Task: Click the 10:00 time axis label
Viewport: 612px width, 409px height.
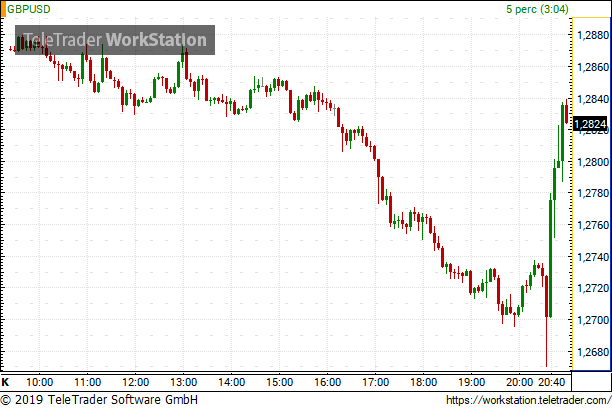Action: [39, 382]
